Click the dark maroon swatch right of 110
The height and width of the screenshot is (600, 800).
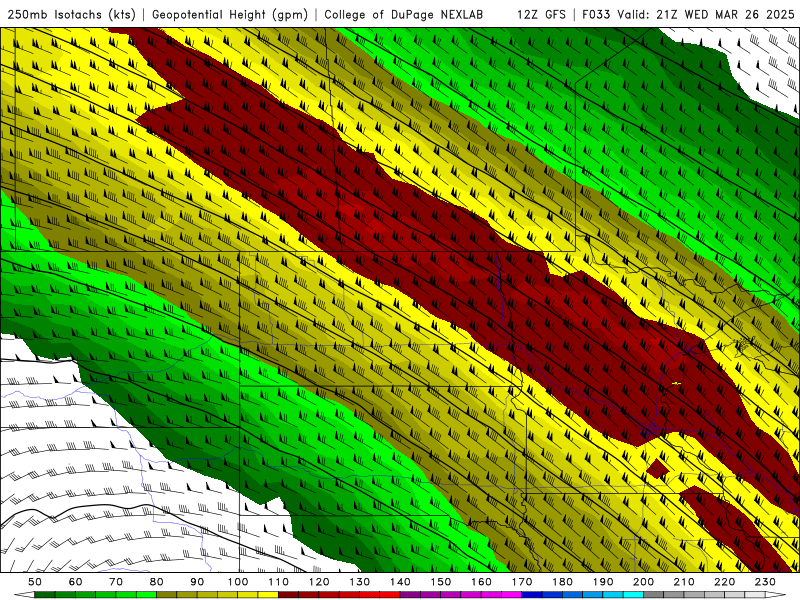pyautogui.click(x=289, y=596)
